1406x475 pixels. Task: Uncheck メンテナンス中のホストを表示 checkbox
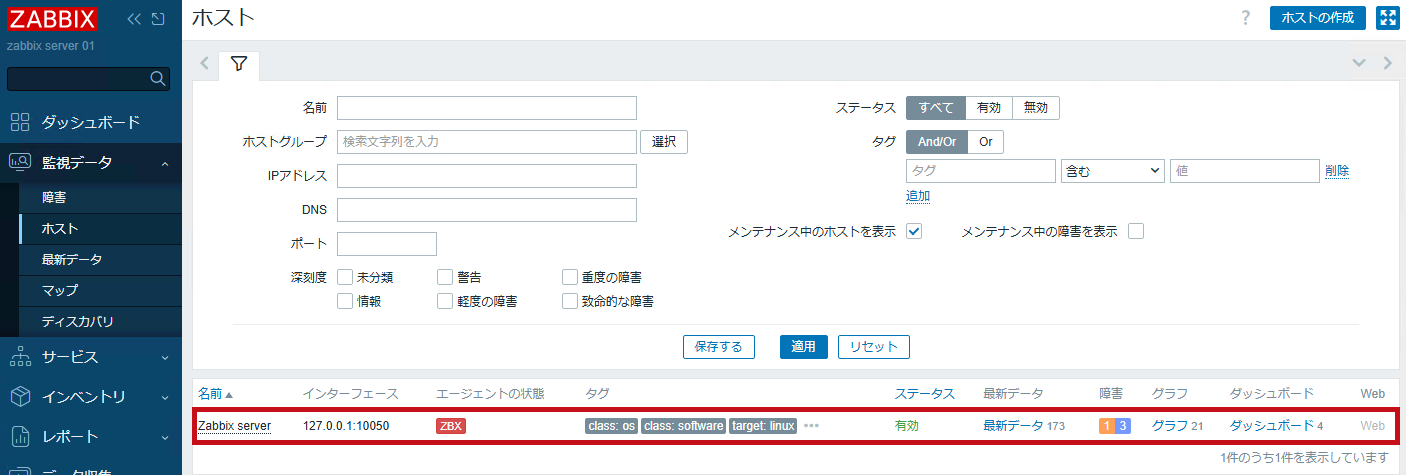(x=913, y=231)
